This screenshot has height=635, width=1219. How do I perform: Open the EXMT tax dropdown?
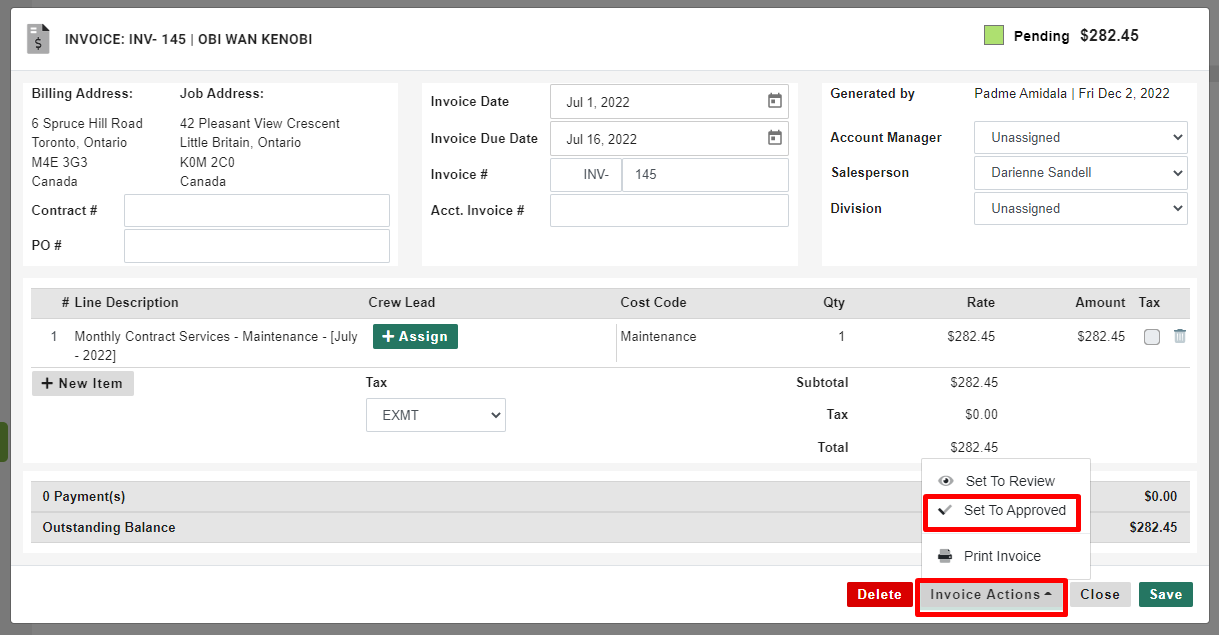pyautogui.click(x=436, y=415)
